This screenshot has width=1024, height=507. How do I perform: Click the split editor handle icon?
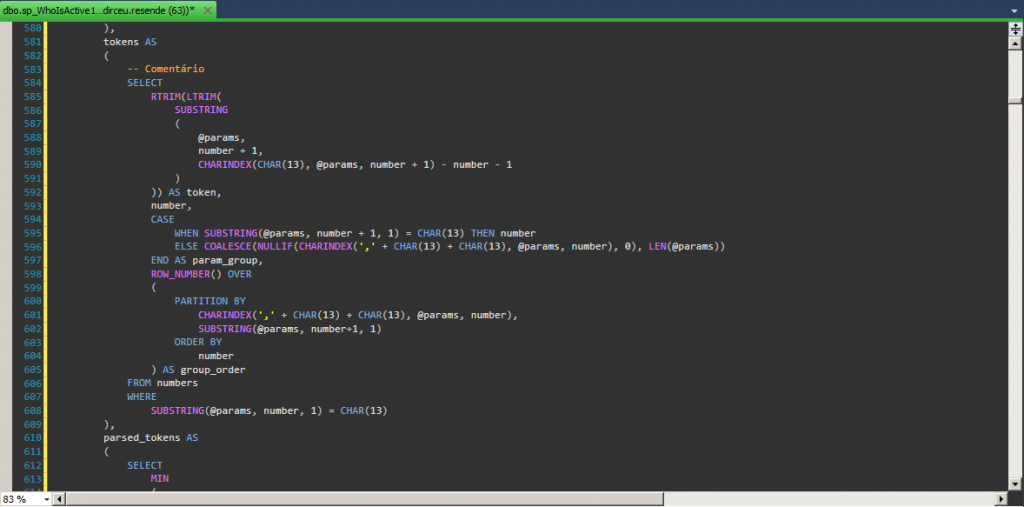1015,29
